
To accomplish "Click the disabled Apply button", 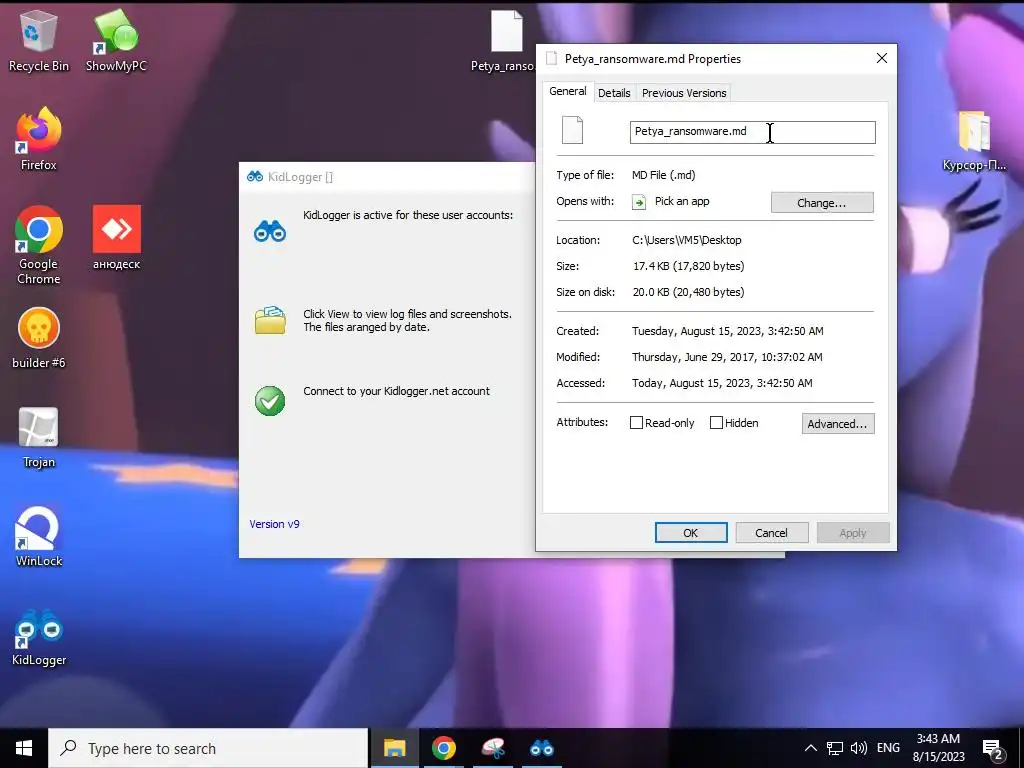I will (852, 533).
